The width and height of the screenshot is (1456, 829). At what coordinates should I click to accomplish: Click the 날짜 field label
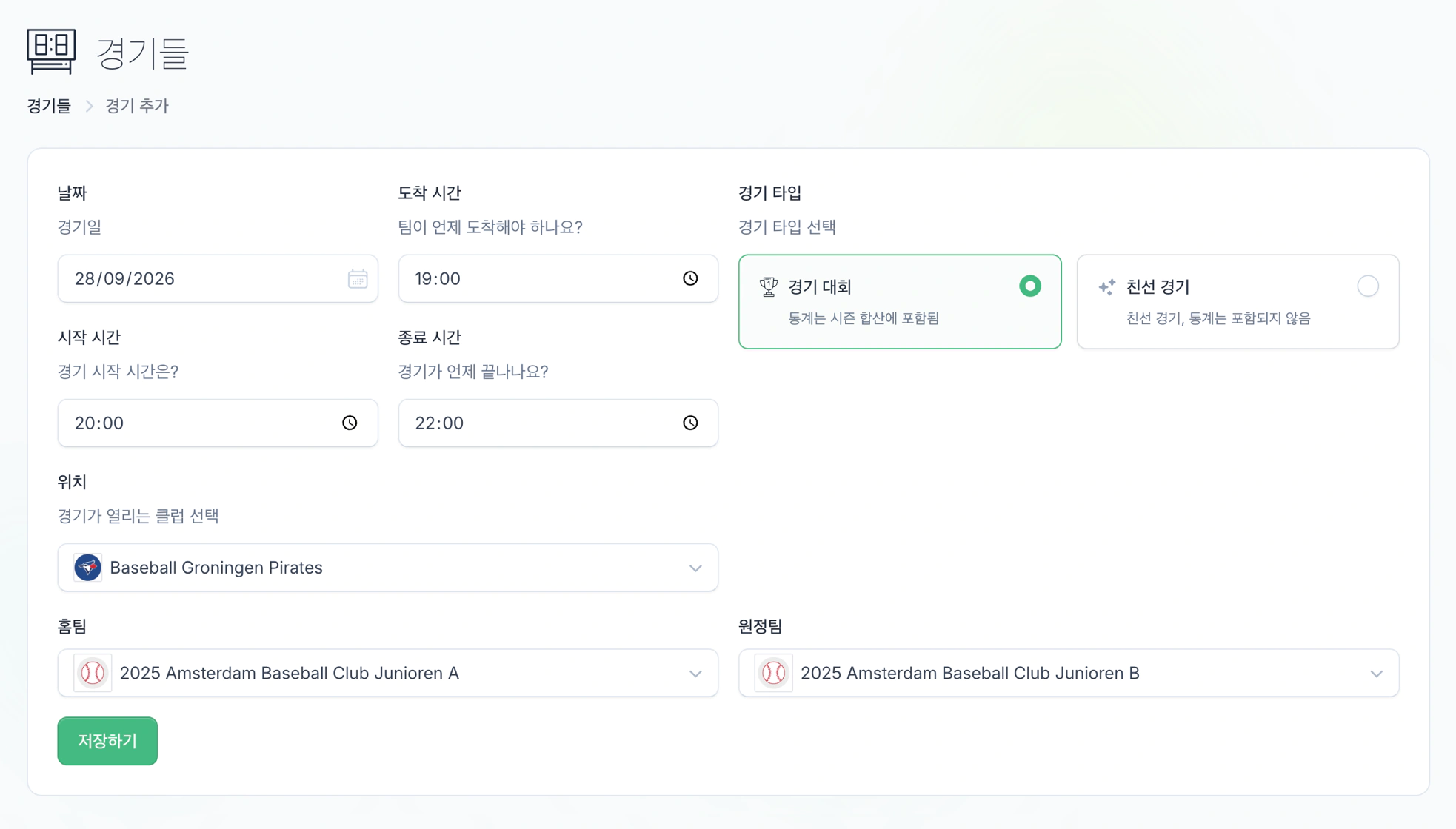tap(73, 193)
